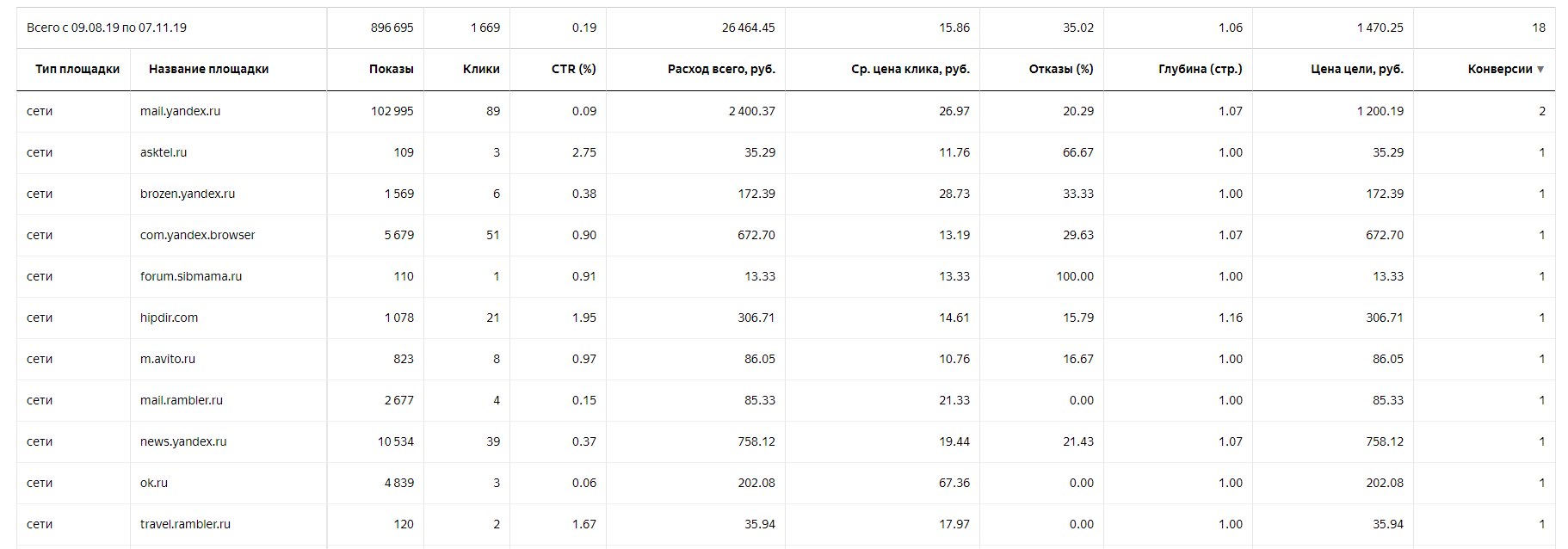Viewport: 1568px width, 549px height.
Task: Select the hipdir.com platform name
Action: click(x=170, y=318)
